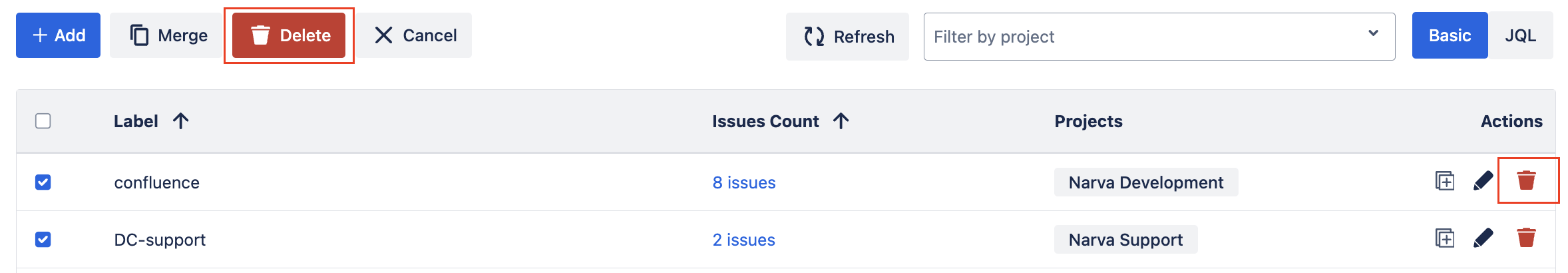
Task: Uncheck the confluence row checkbox
Action: pyautogui.click(x=43, y=182)
